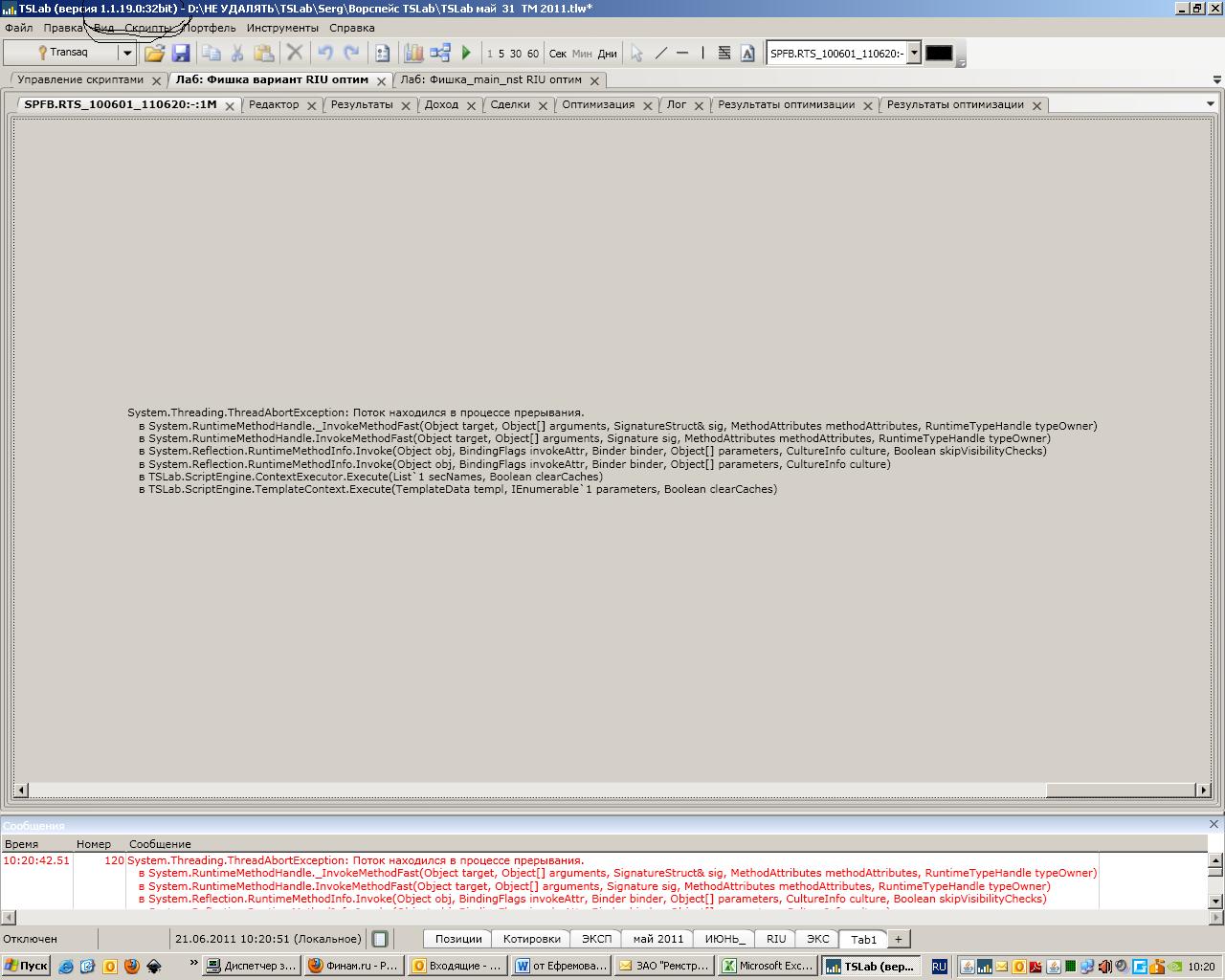The image size is (1225, 980).
Task: Close the Лог tab
Action: 699,105
